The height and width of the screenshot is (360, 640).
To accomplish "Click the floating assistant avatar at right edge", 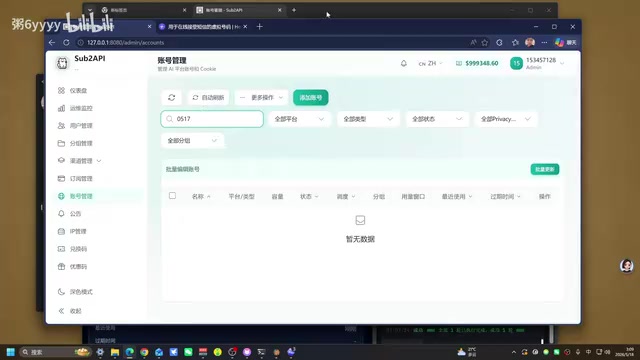I will pos(627,266).
